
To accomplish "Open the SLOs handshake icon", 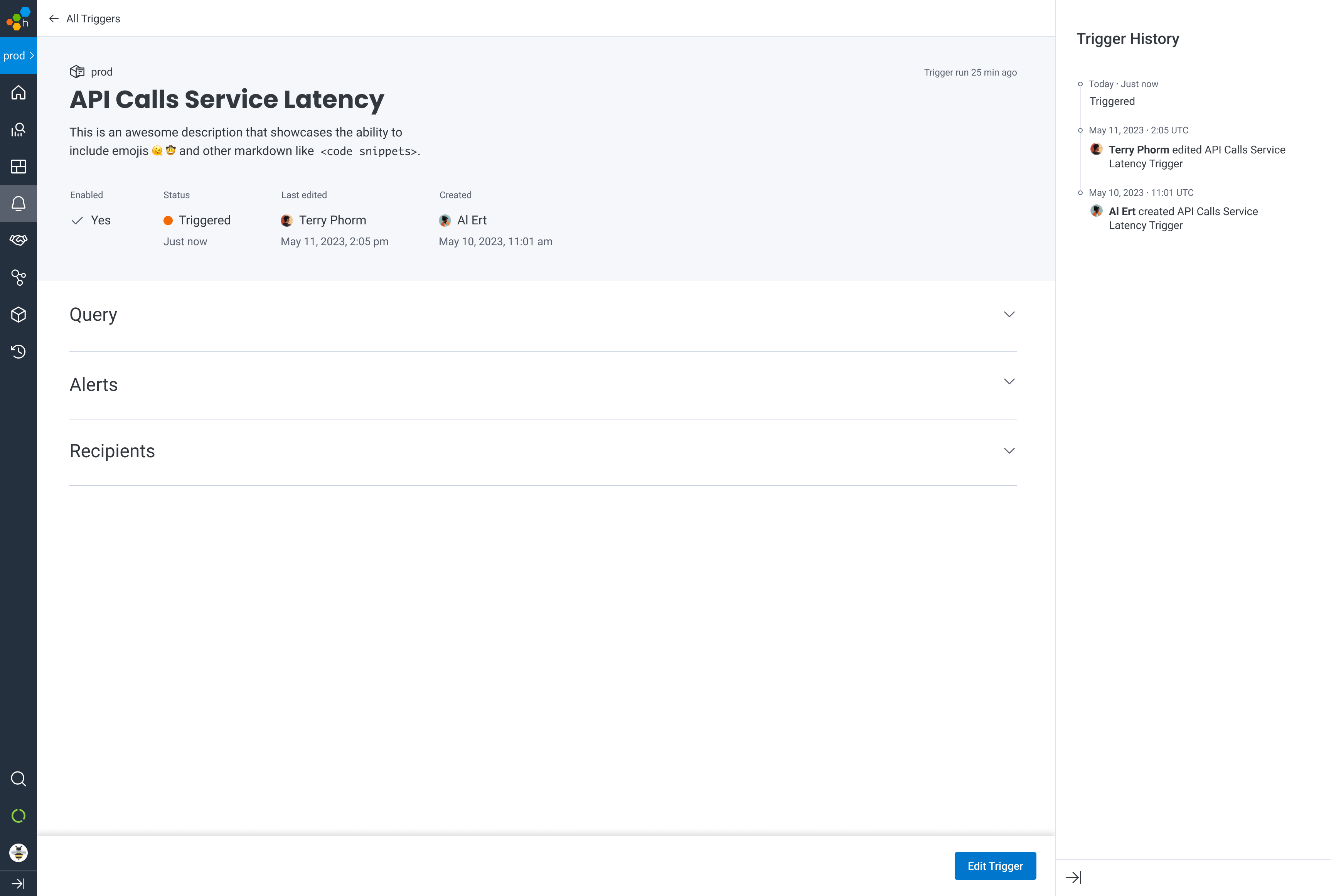I will tap(18, 240).
